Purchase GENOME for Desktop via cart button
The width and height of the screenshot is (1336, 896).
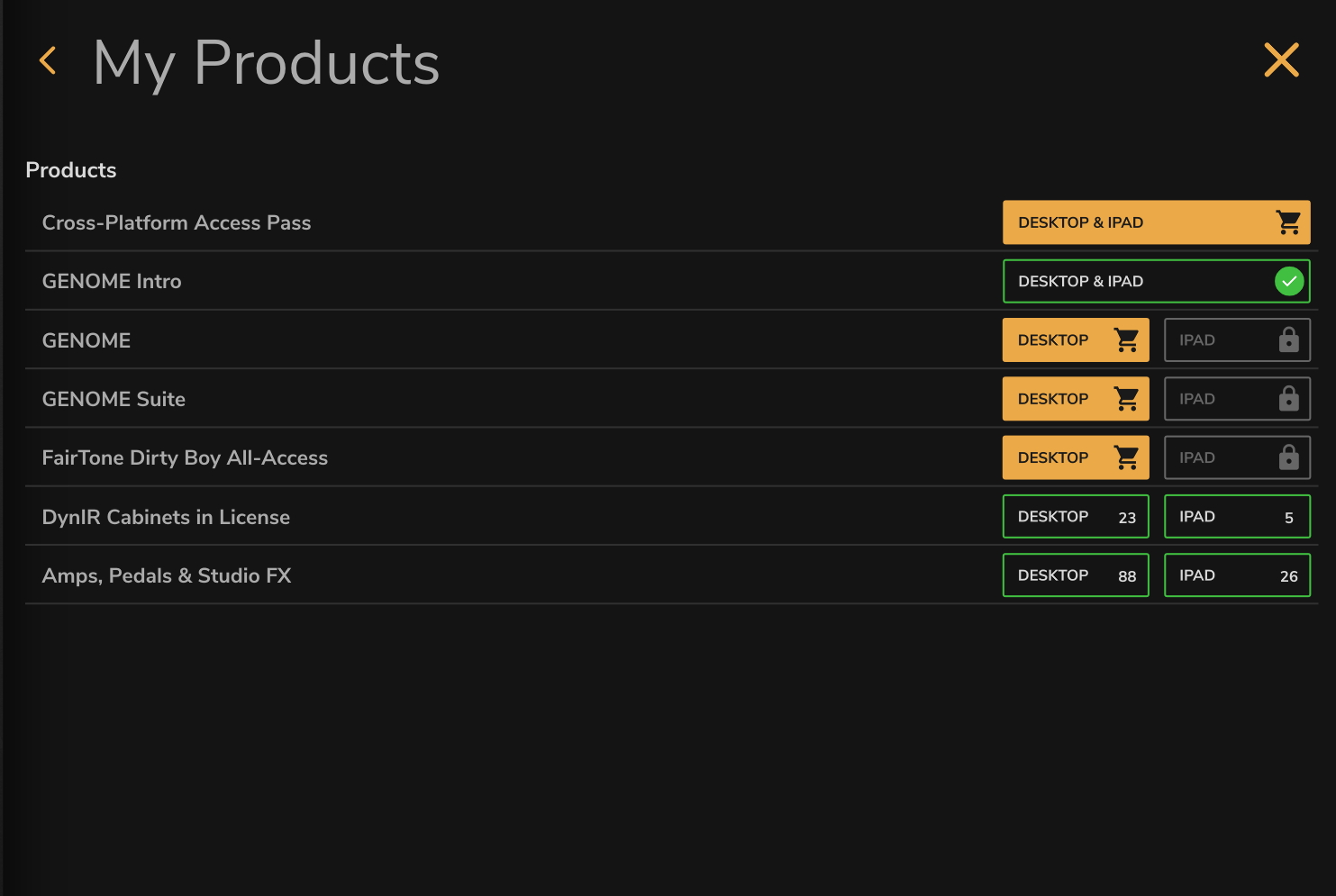coord(1076,340)
